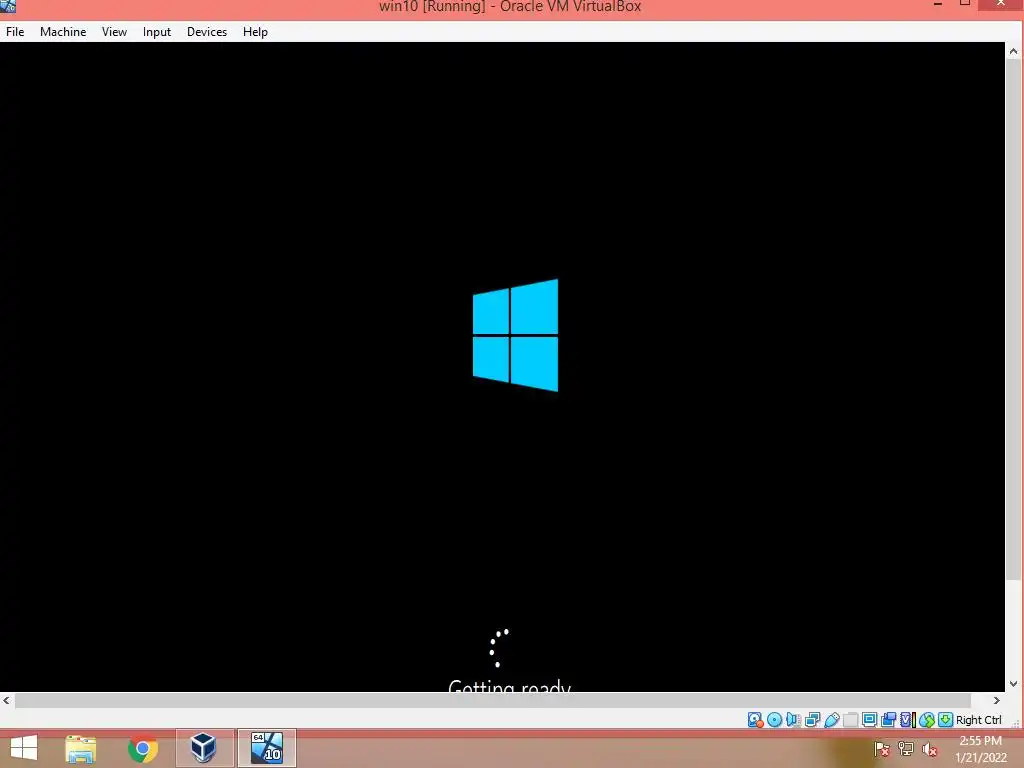
Task: Click the audio indicator in VM status bar
Action: point(793,720)
